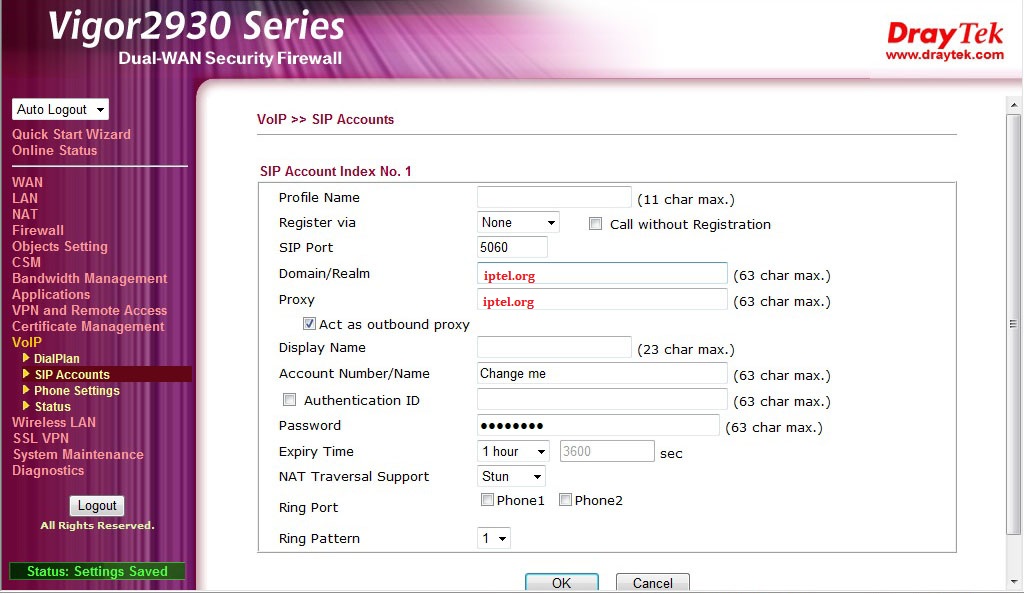The height and width of the screenshot is (594, 1024).
Task: Open the Register via dropdown
Action: tap(519, 223)
